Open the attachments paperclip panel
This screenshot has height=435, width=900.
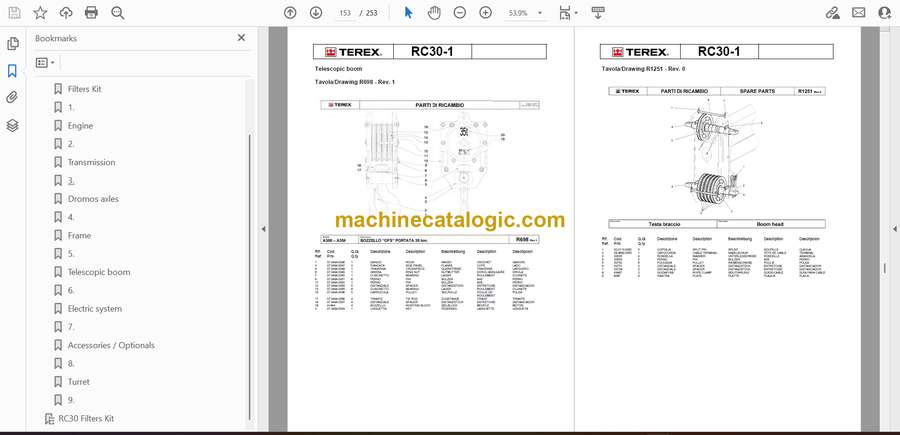click(x=12, y=98)
